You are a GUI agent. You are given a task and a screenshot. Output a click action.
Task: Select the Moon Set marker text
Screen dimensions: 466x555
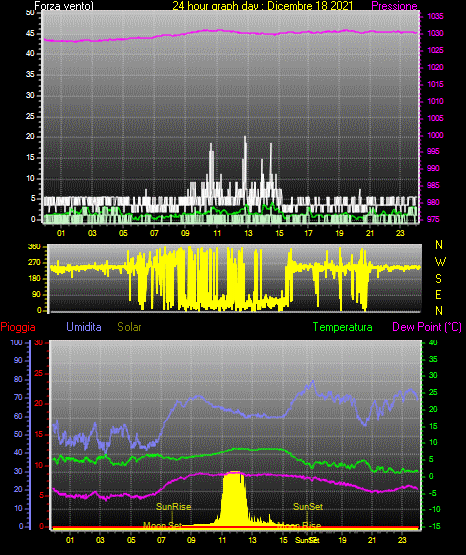coord(162,525)
